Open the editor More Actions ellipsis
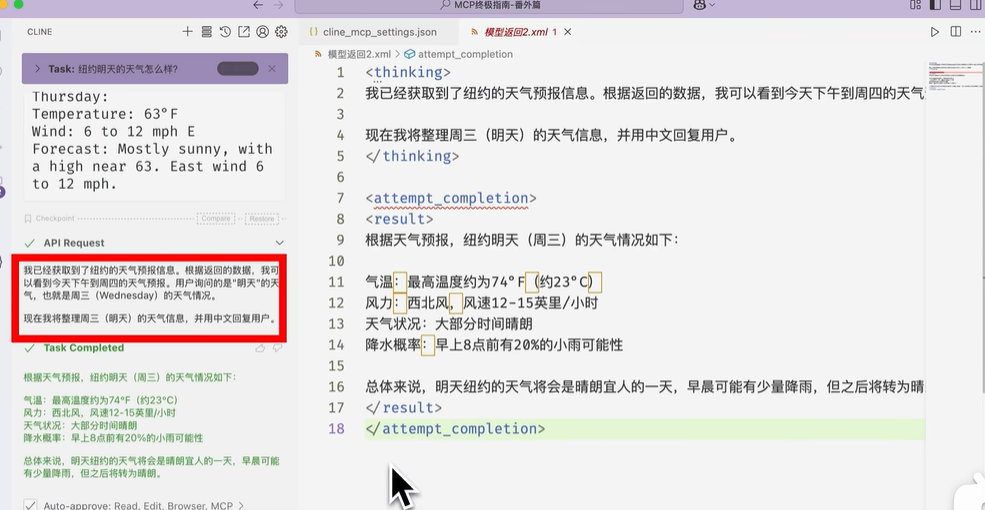 (976, 31)
